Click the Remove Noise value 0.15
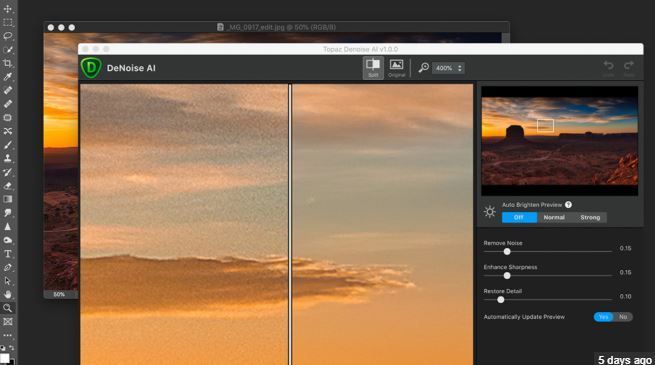 (625, 248)
